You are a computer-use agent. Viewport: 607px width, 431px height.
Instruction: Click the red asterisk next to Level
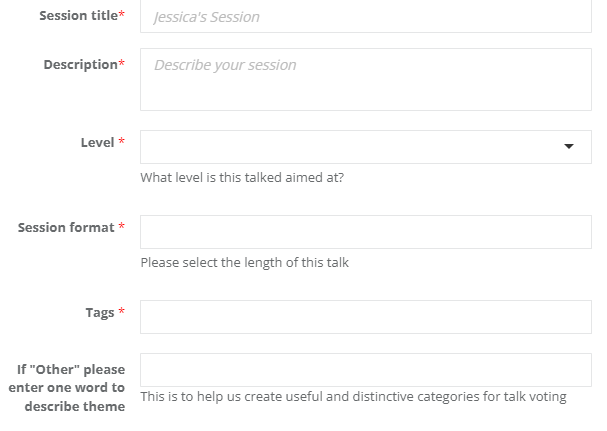click(x=122, y=141)
